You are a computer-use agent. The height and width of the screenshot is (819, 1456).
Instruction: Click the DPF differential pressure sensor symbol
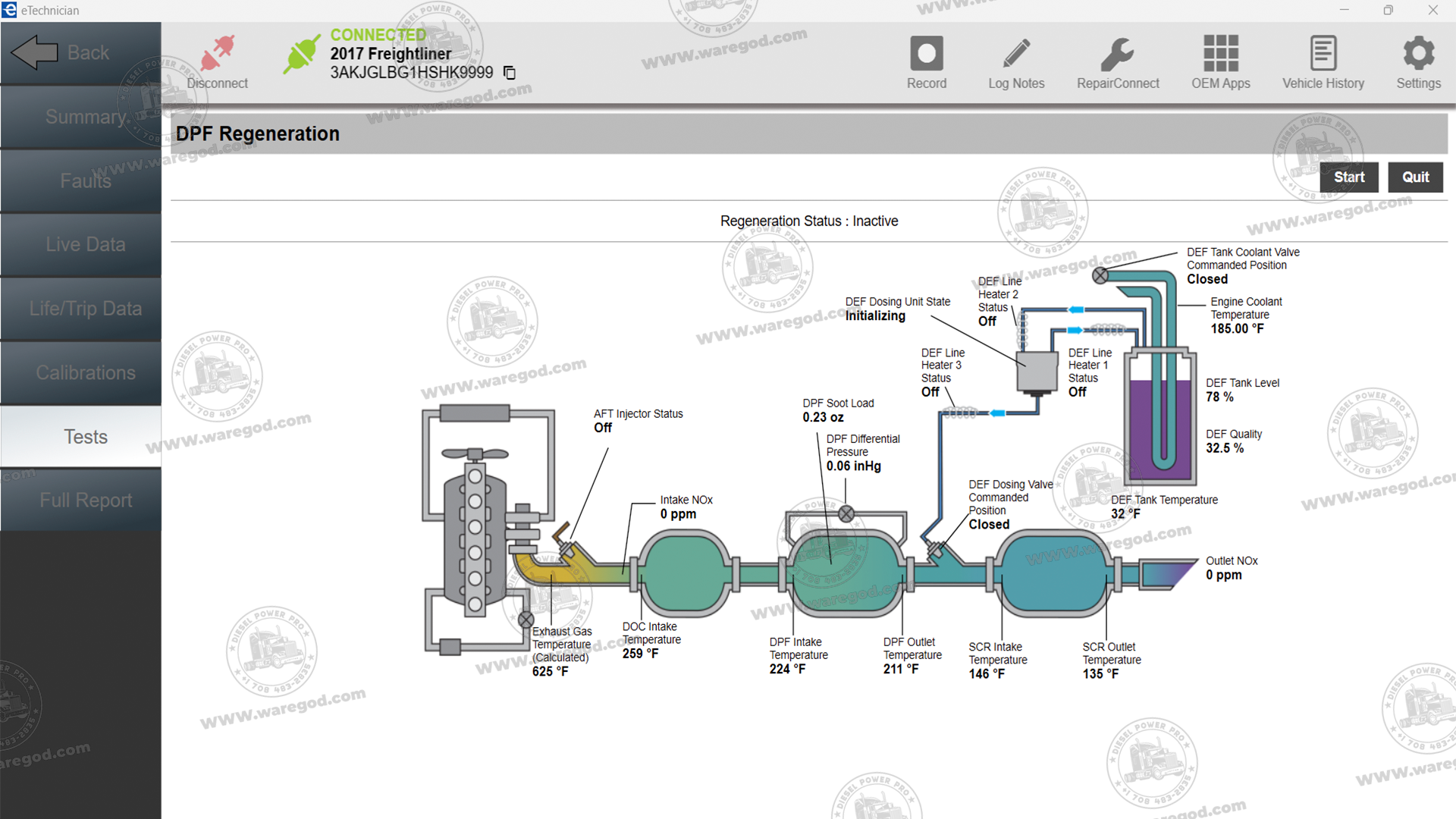pos(846,514)
